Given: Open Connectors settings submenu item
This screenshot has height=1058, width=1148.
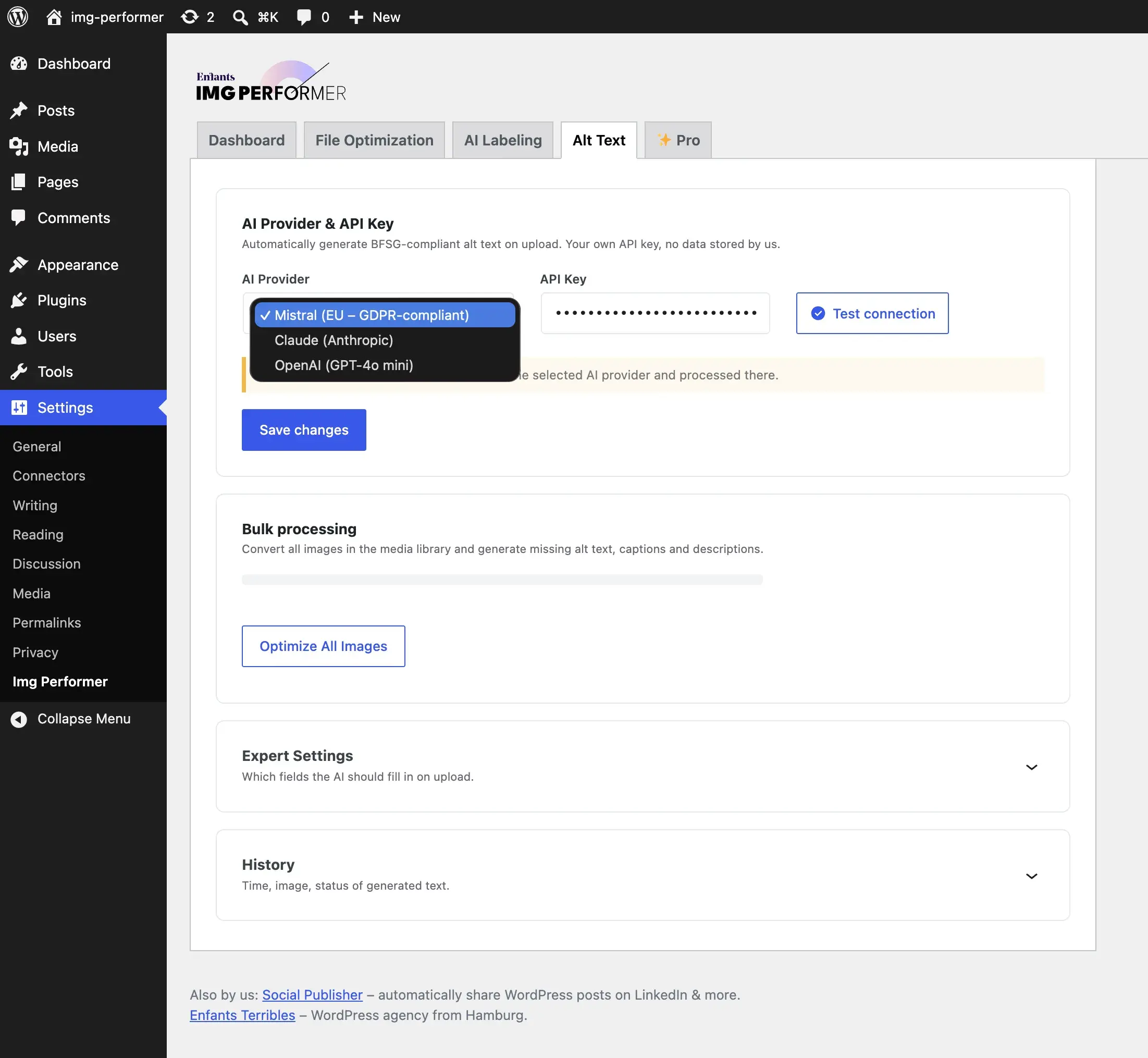Looking at the screenshot, I should tap(48, 476).
